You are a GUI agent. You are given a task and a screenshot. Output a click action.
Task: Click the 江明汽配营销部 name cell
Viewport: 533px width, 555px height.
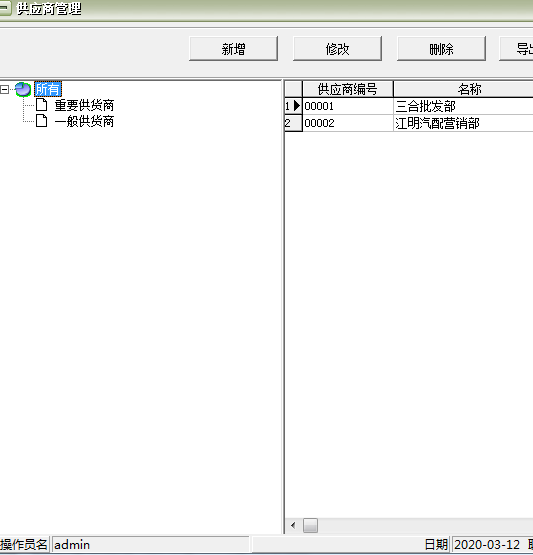click(x=463, y=123)
